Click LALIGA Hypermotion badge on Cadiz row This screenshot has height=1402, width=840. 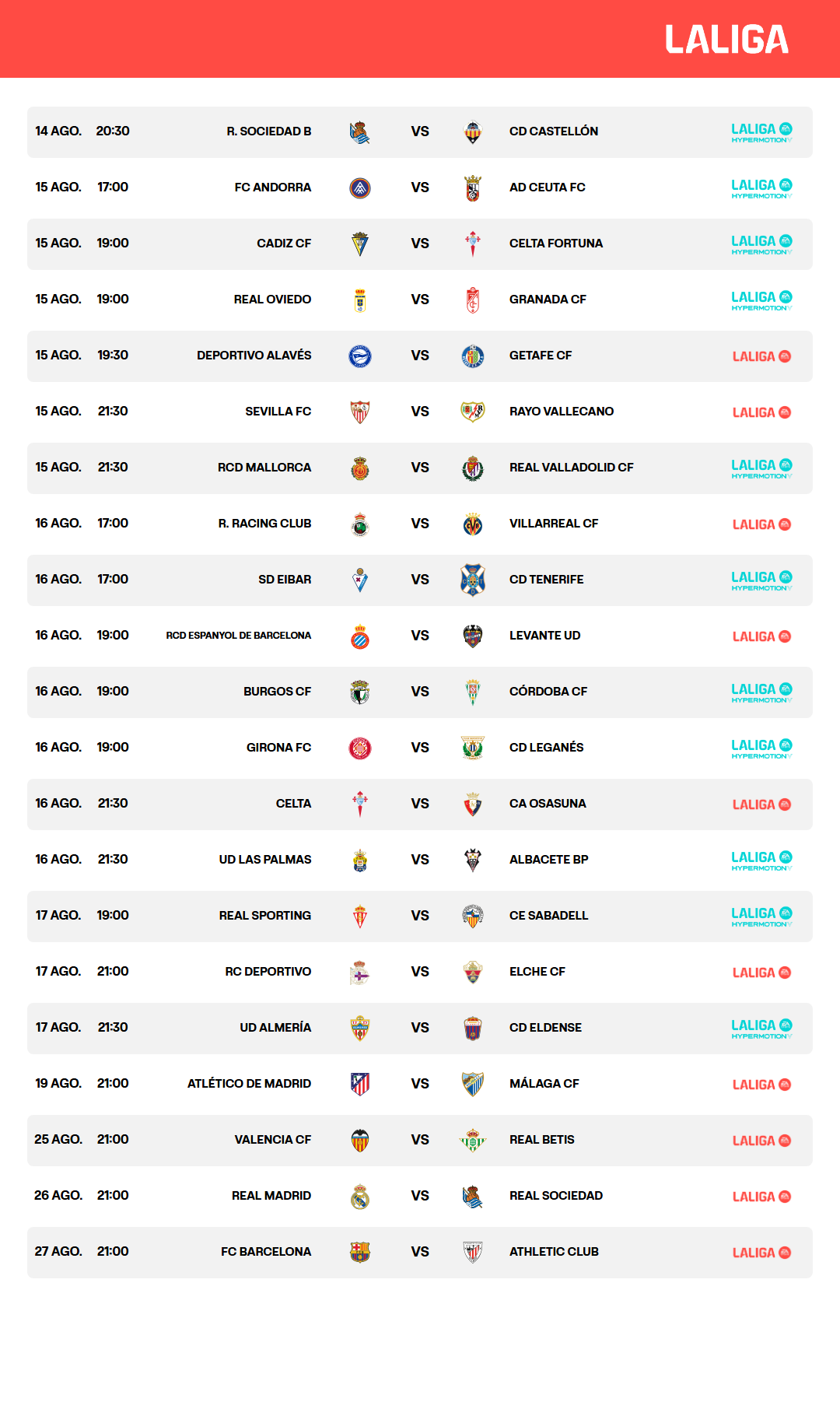(x=761, y=244)
